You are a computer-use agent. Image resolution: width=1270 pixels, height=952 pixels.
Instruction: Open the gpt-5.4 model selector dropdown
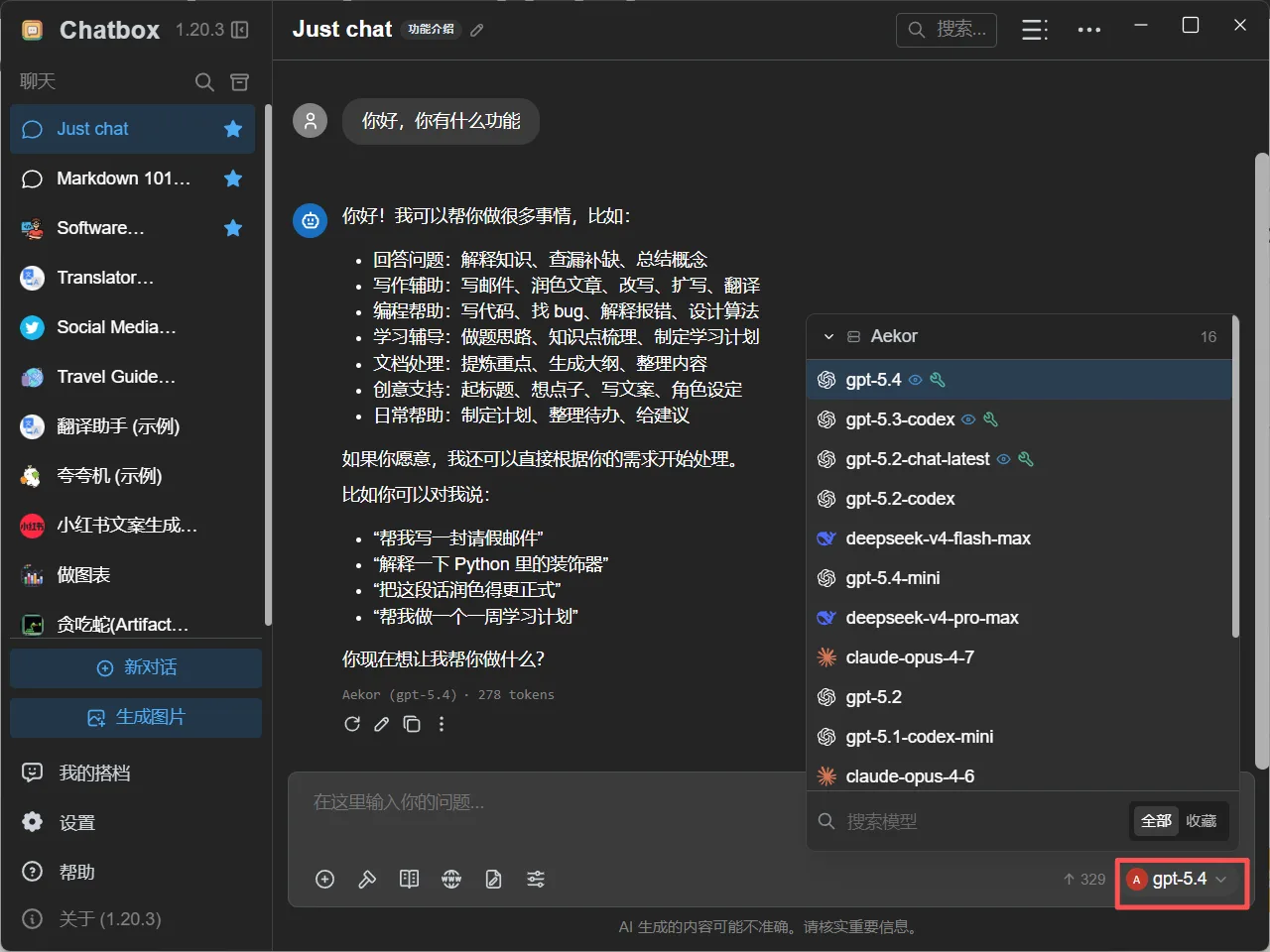(x=1181, y=880)
